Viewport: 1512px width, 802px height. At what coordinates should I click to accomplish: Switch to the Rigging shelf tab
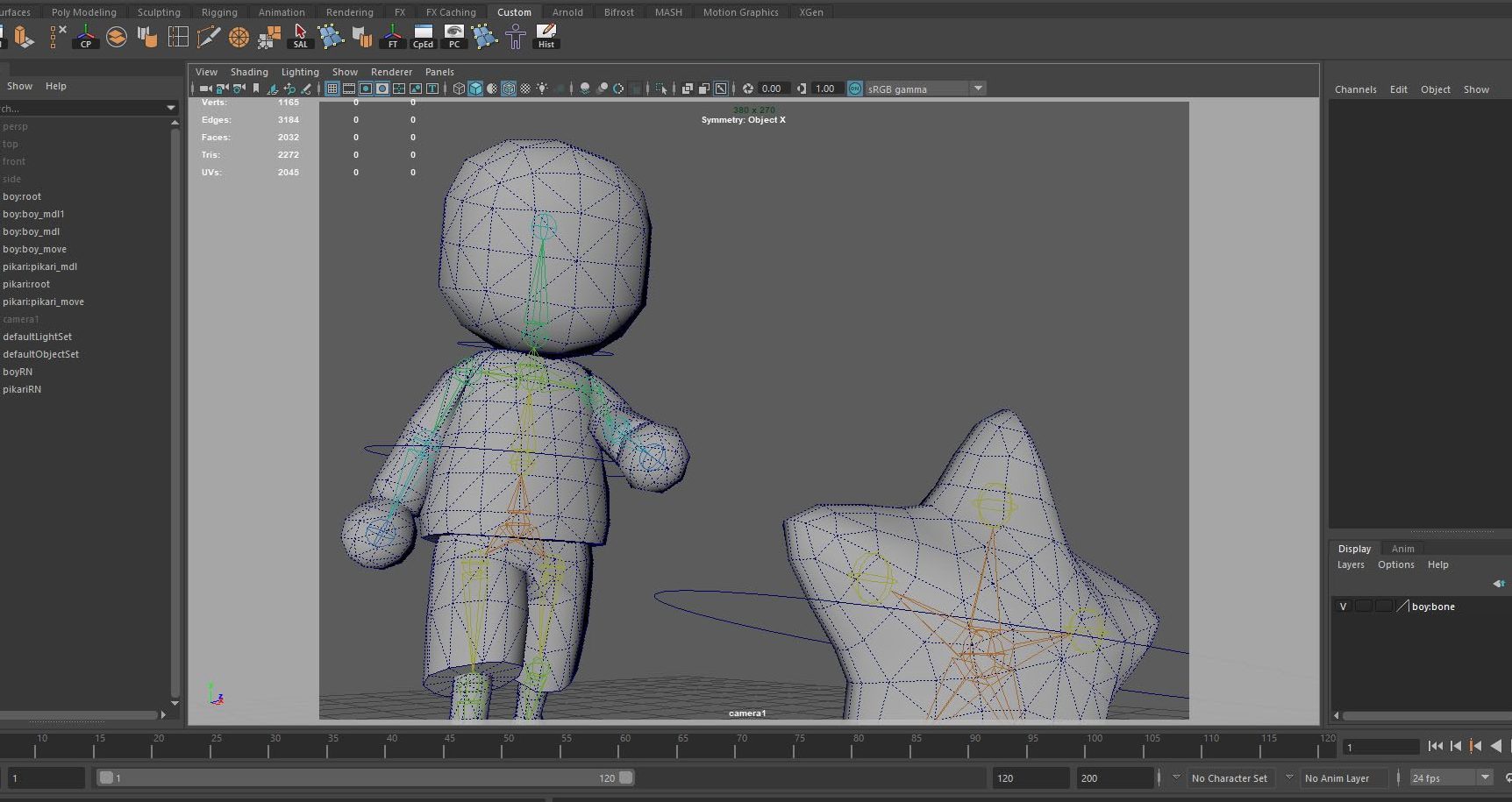click(x=219, y=12)
